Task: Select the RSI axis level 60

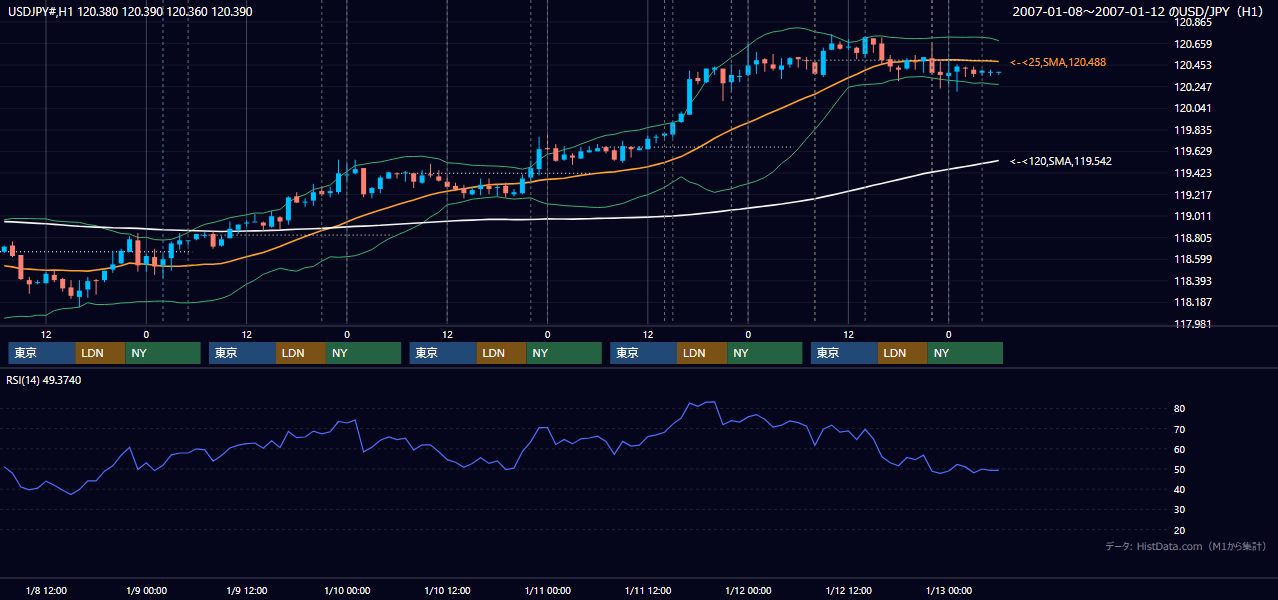Action: pos(1180,450)
